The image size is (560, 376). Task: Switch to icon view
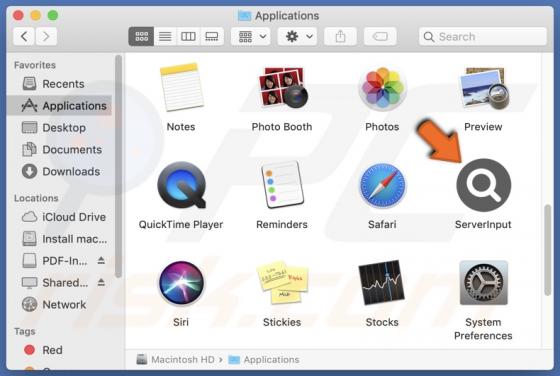click(141, 36)
